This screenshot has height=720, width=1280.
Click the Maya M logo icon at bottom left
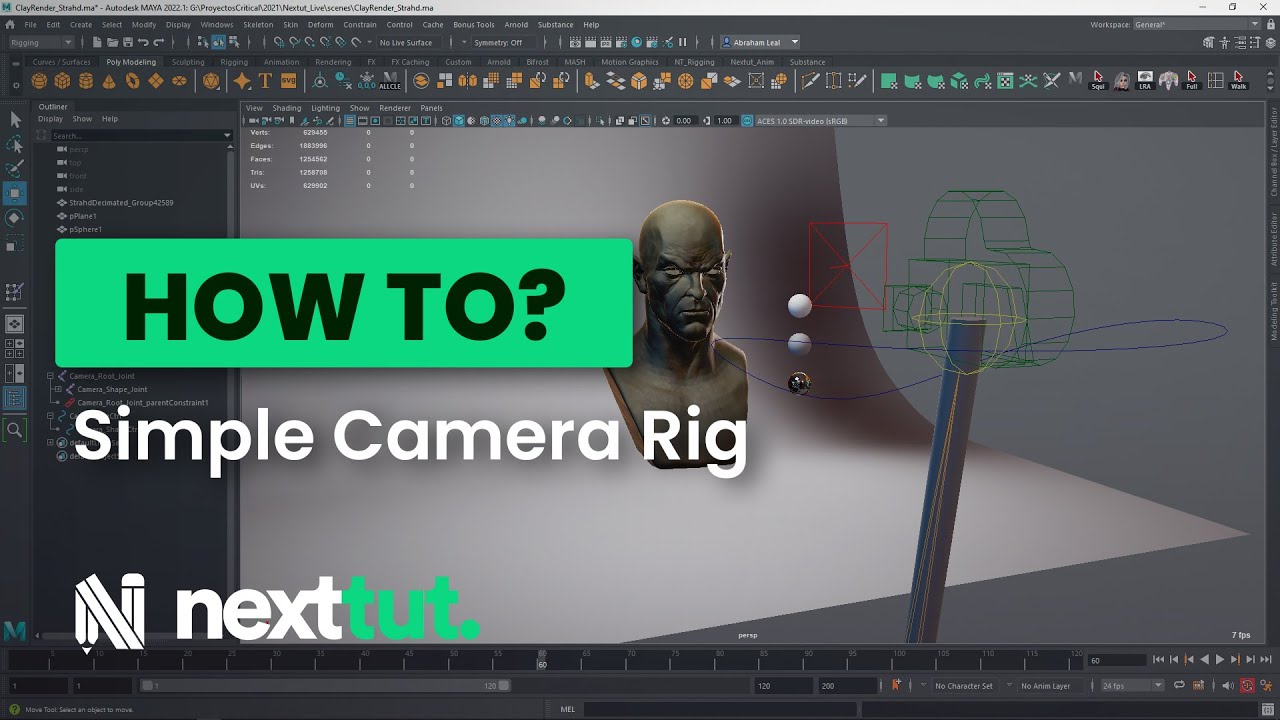tap(14, 630)
